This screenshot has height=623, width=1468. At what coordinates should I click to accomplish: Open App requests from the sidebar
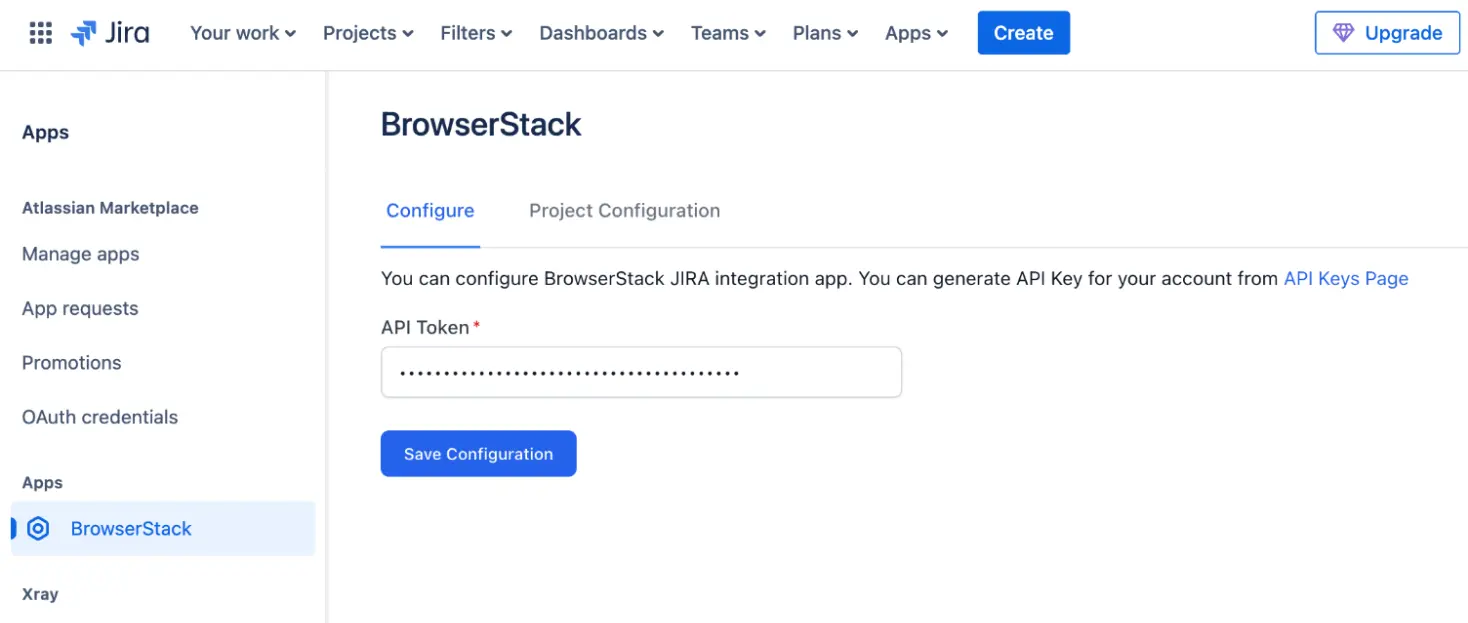tap(79, 308)
